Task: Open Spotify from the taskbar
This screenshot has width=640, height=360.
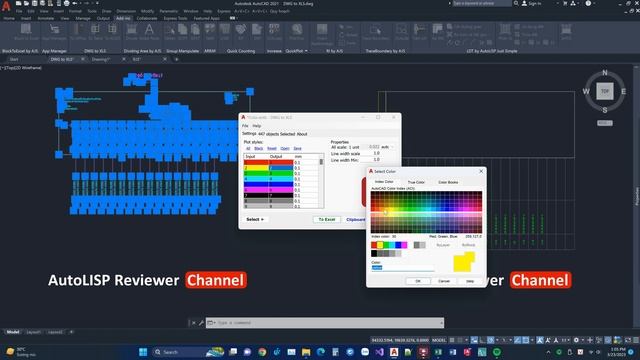Action: tap(497, 352)
